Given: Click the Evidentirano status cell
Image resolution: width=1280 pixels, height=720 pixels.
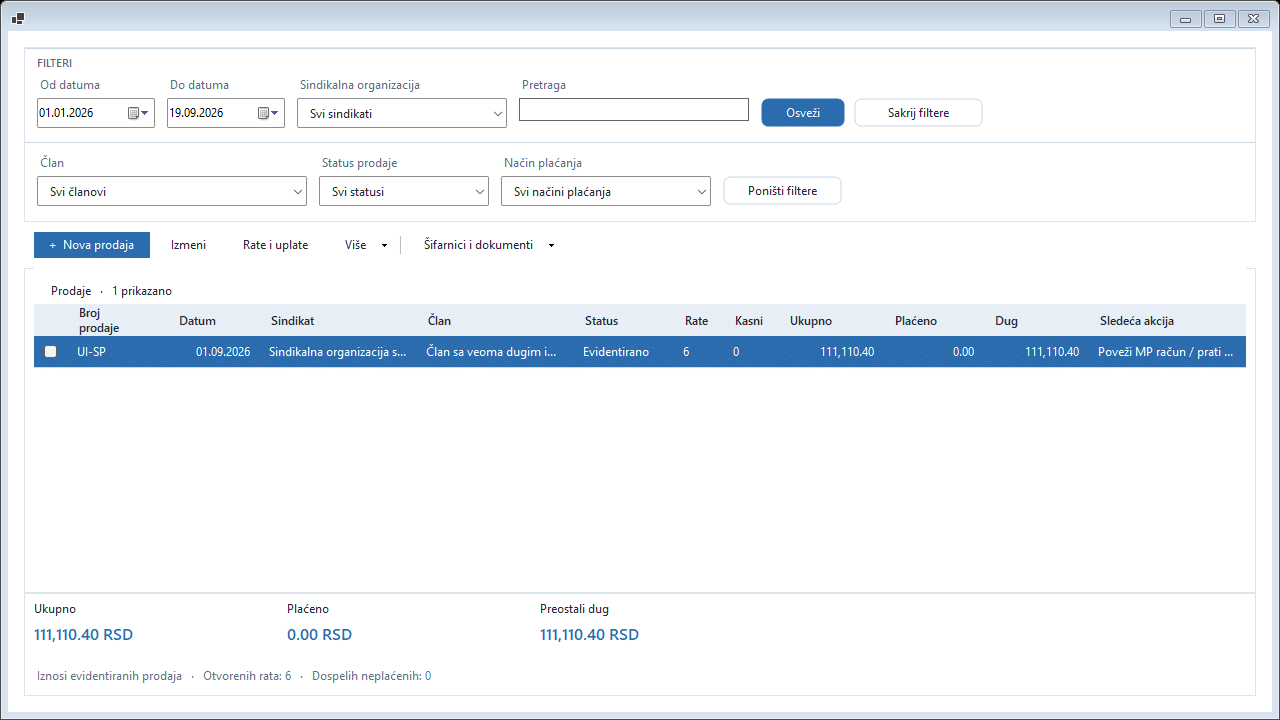Looking at the screenshot, I should (616, 352).
